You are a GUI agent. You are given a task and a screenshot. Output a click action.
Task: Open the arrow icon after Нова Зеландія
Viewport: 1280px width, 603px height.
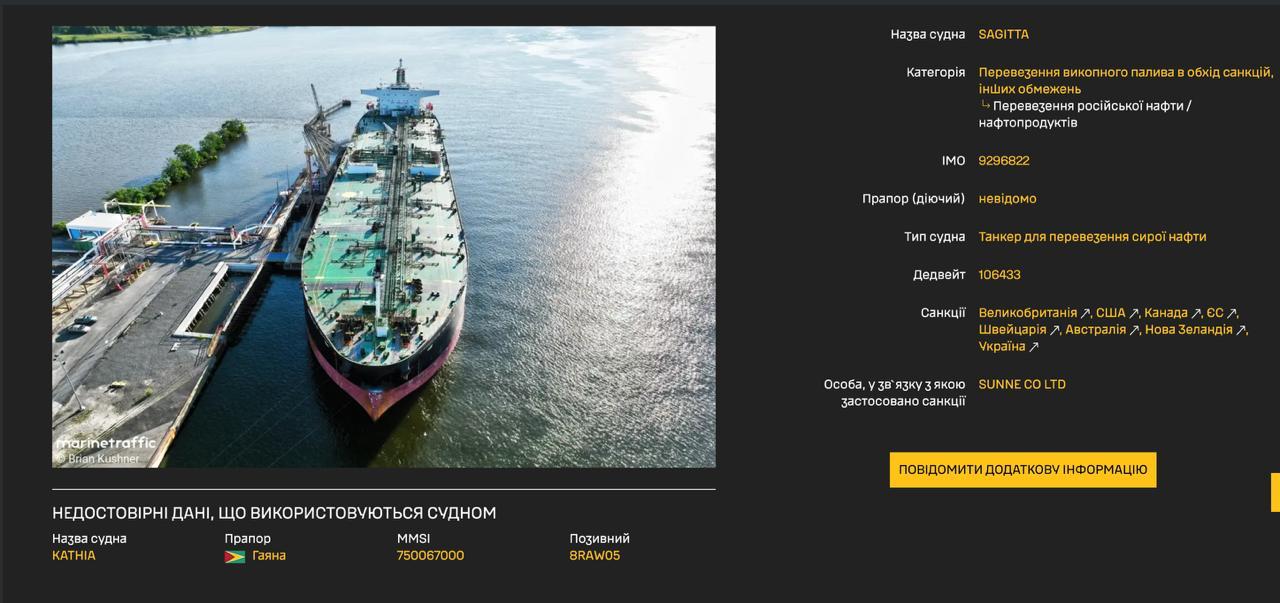point(1241,330)
